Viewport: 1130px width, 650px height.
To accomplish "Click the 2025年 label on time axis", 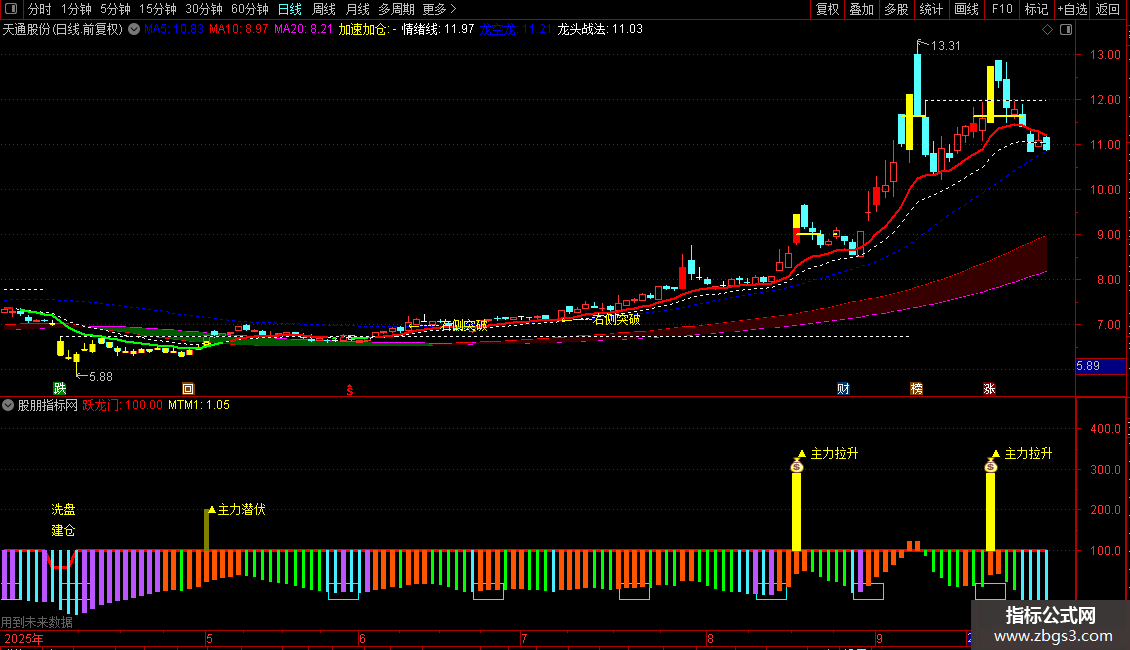I will pos(24,639).
